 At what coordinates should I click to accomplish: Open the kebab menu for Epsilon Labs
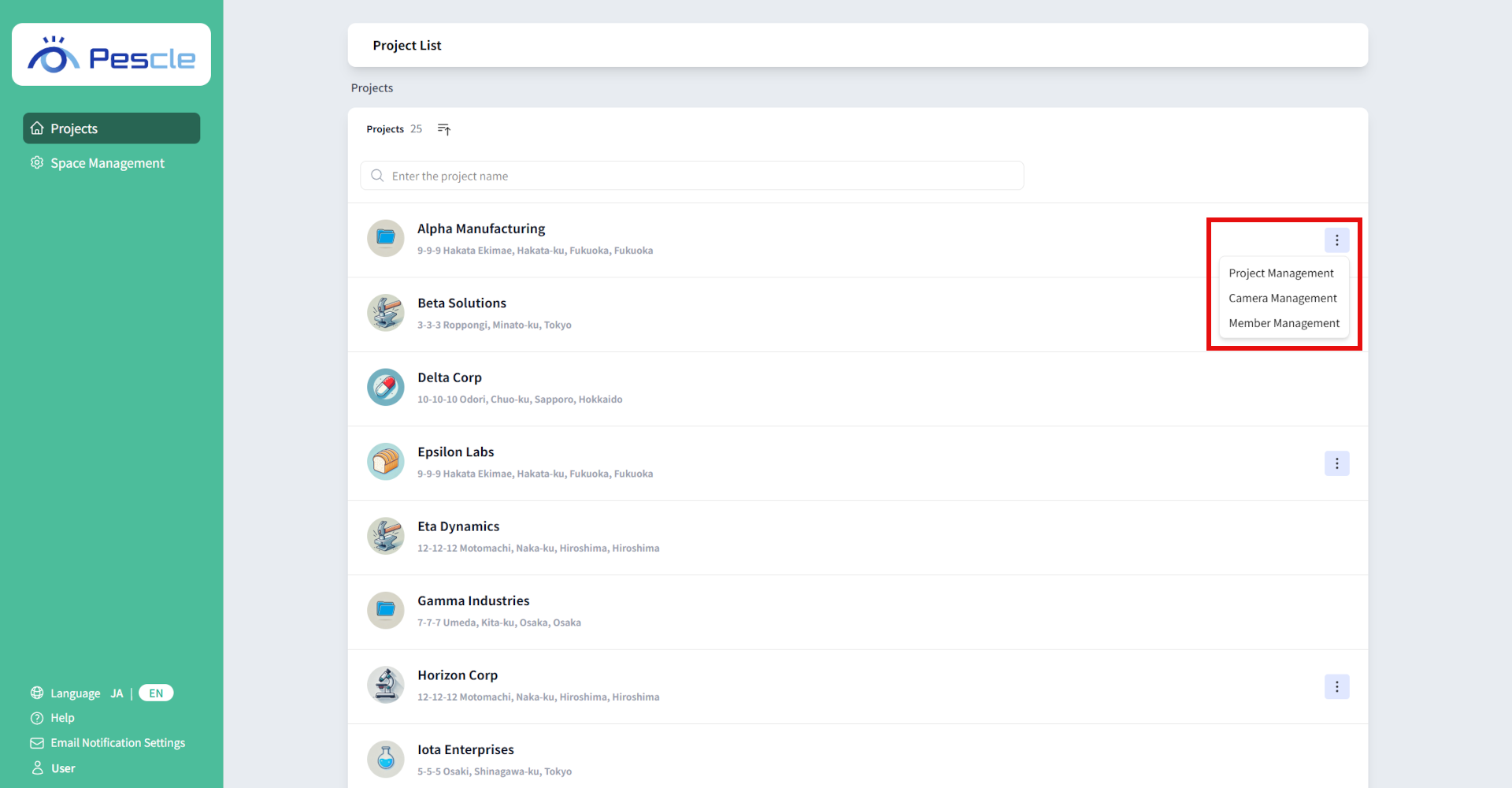click(x=1336, y=463)
